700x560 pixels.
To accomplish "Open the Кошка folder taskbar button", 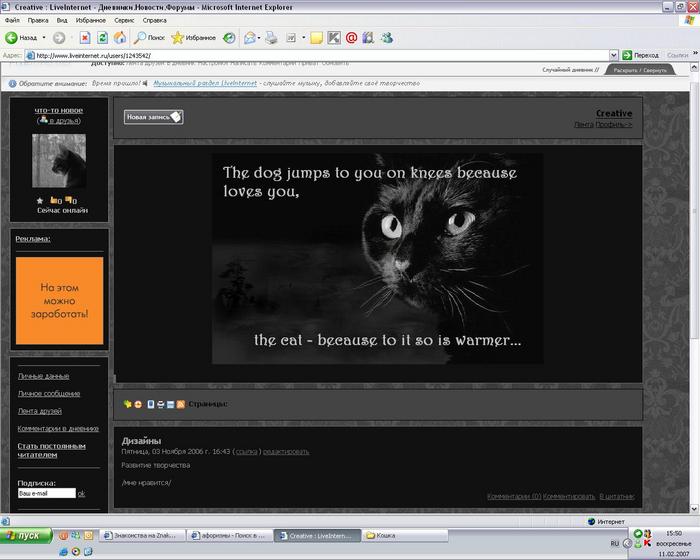I will (406, 535).
